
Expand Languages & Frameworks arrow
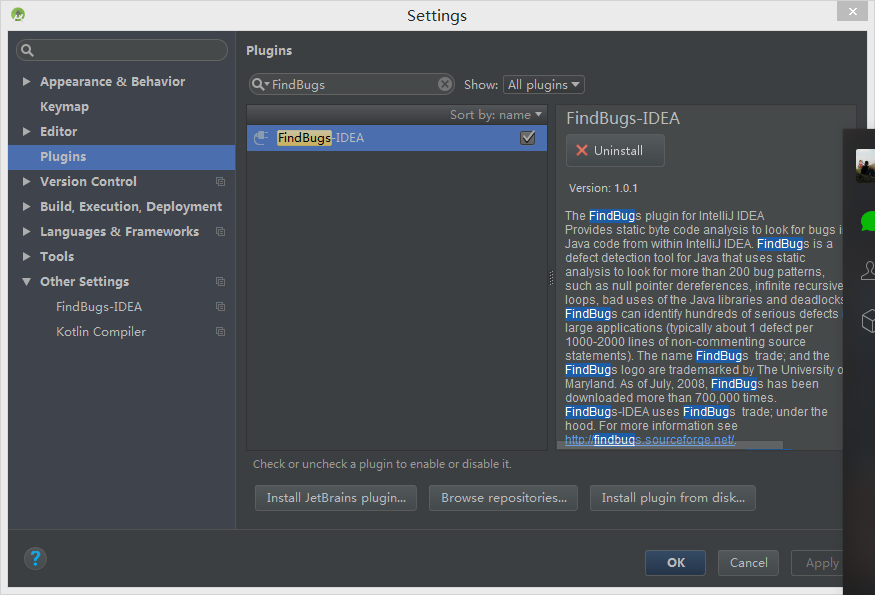pyautogui.click(x=26, y=232)
